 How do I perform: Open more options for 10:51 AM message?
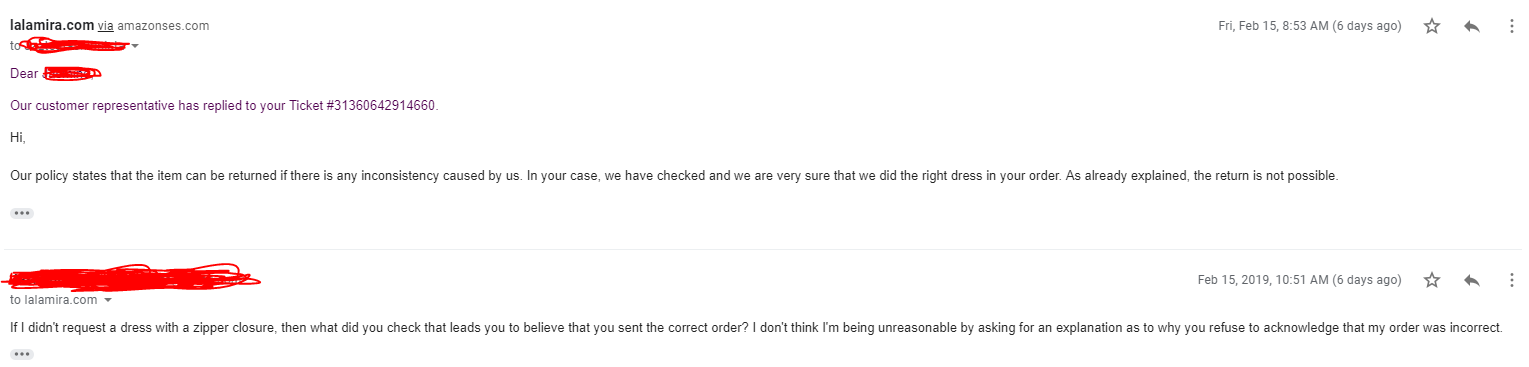pyautogui.click(x=1511, y=280)
